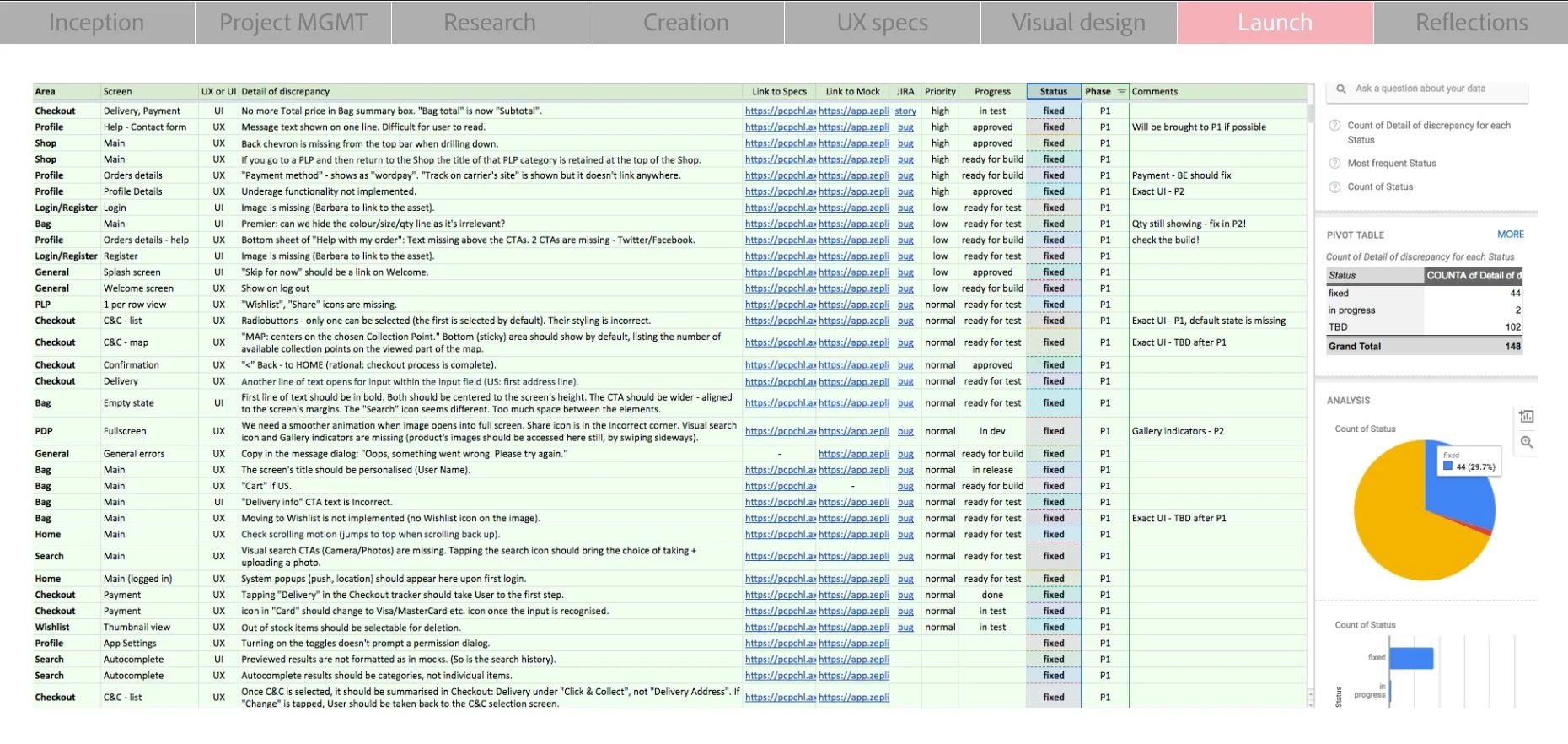The image size is (1568, 744).
Task: Open the 'story' JIRA link
Action: click(905, 111)
